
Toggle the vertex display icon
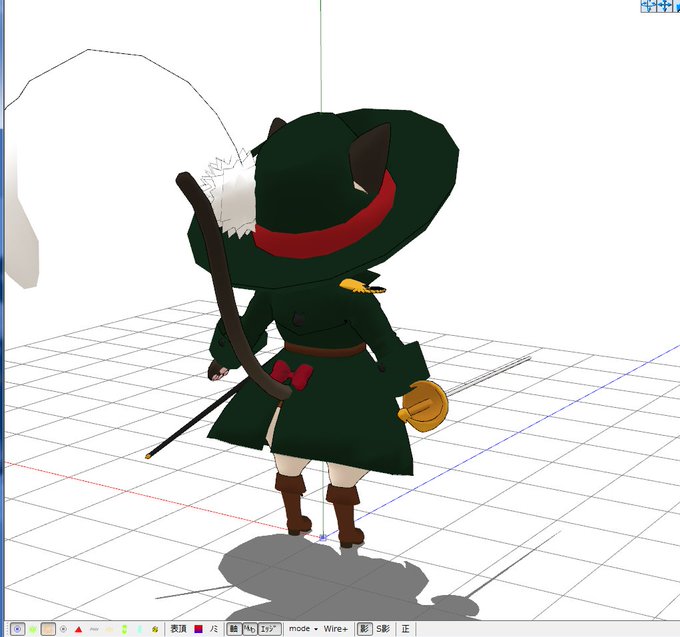(x=17, y=629)
